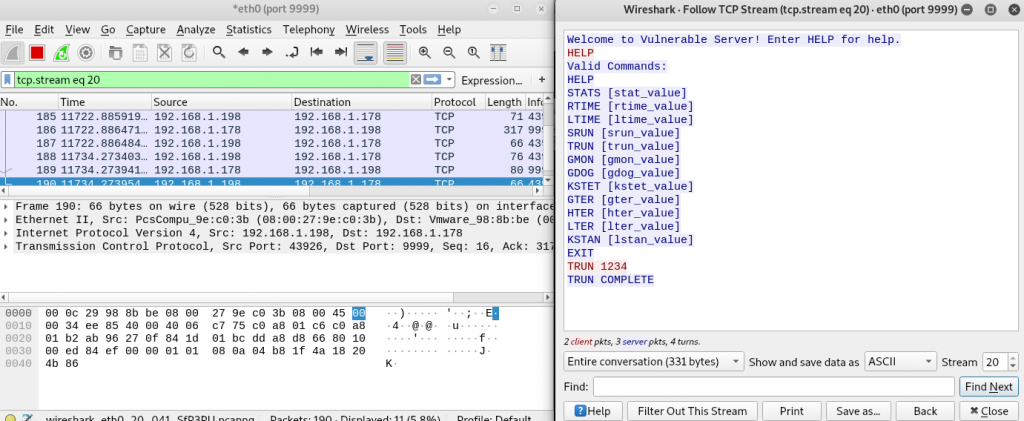Zoom out main window text
The image size is (1024, 421).
point(449,53)
